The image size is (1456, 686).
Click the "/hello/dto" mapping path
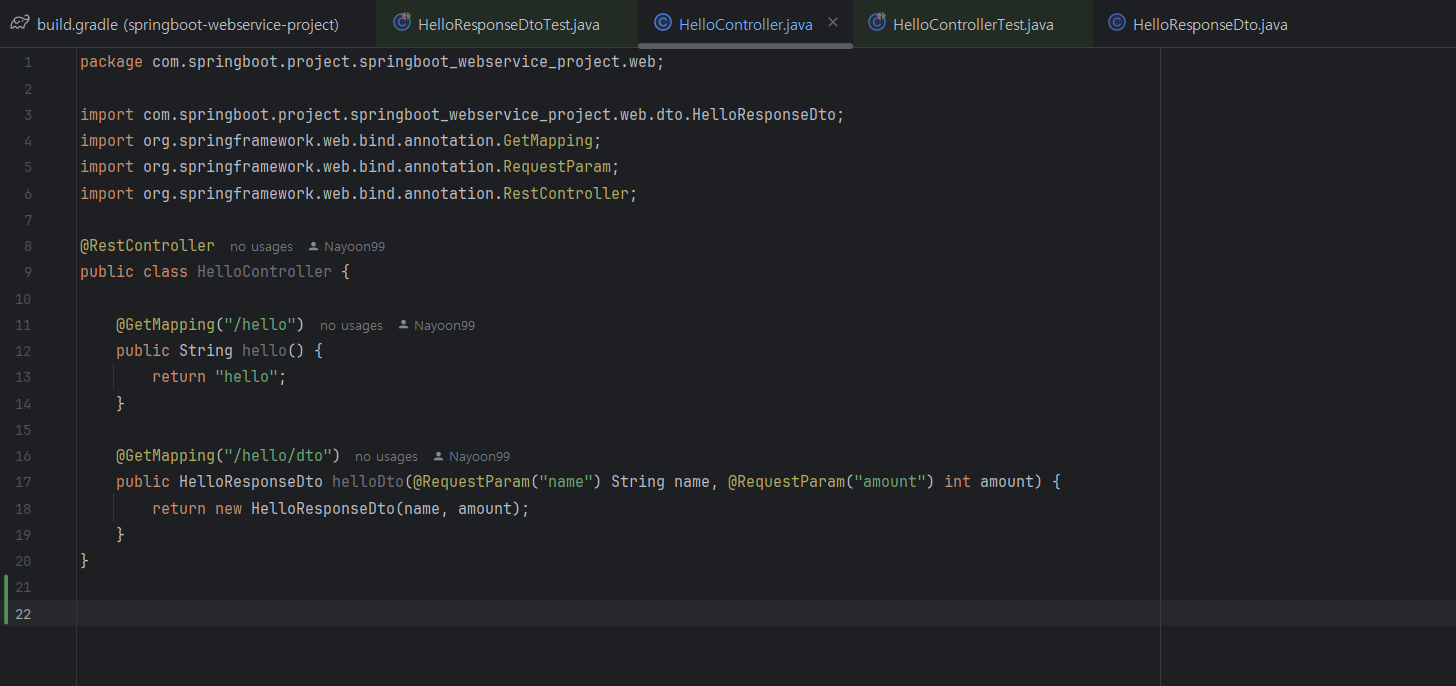278,455
